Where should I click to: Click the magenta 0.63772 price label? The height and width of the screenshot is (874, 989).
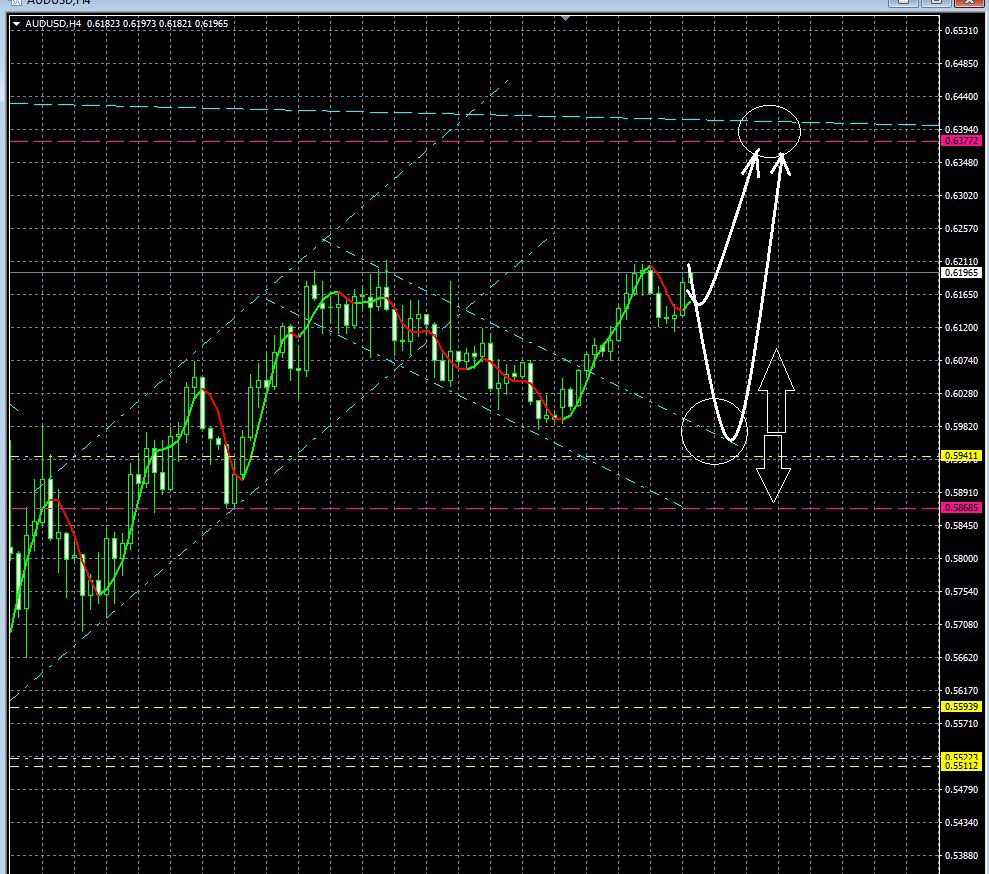[x=961, y=141]
